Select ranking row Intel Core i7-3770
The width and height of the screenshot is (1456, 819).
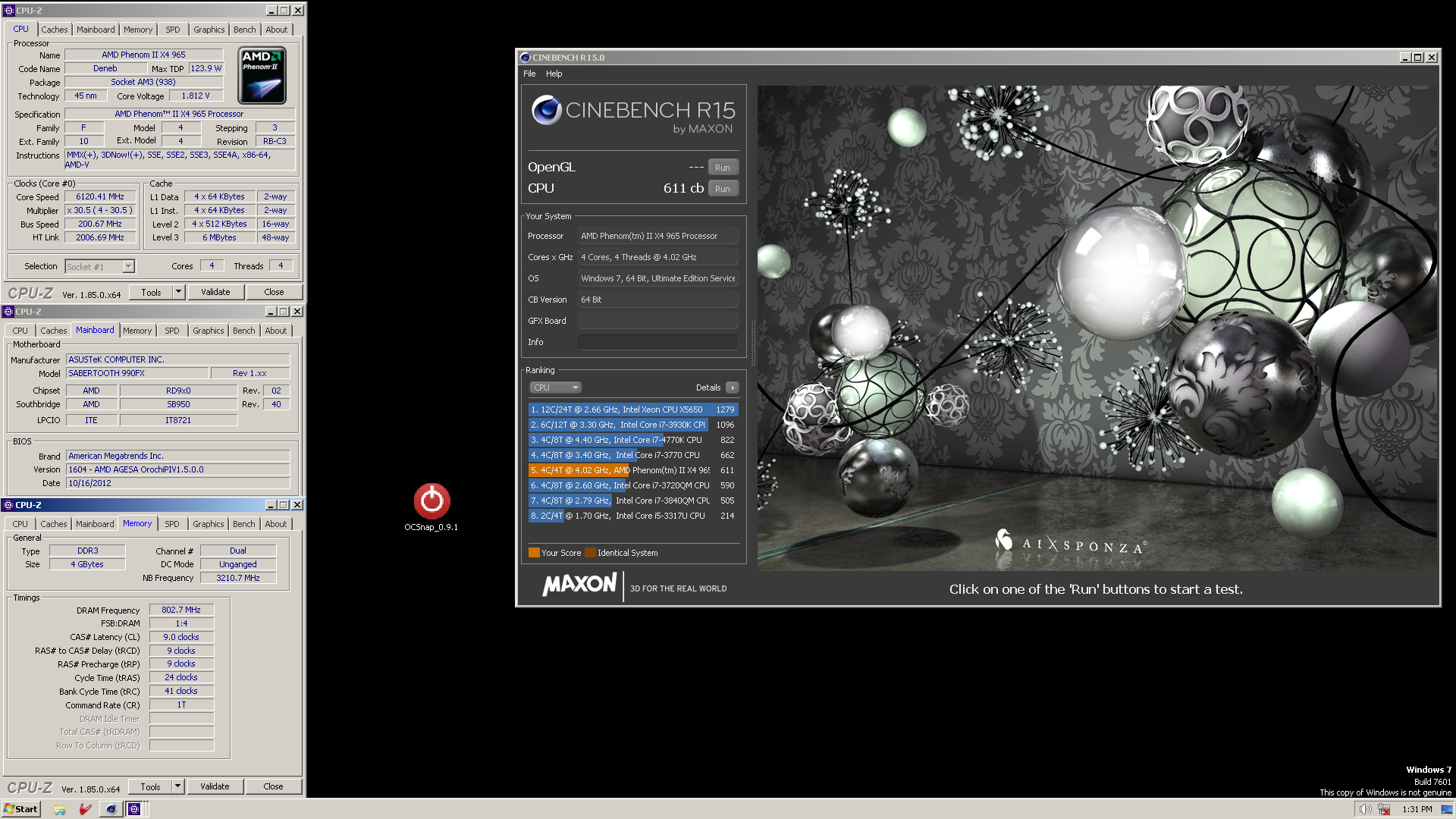click(x=633, y=455)
